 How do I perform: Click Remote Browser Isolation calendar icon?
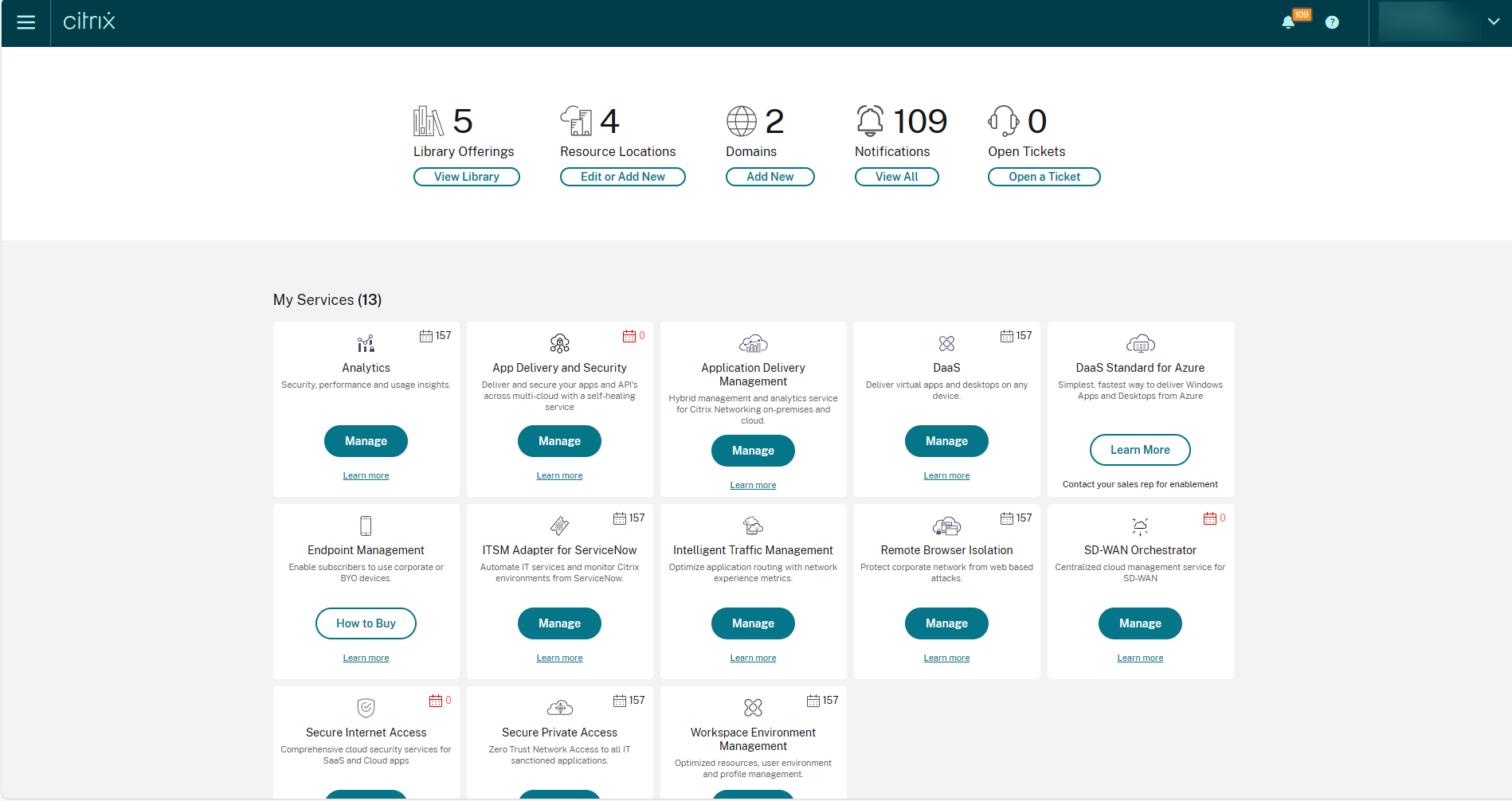point(1007,518)
